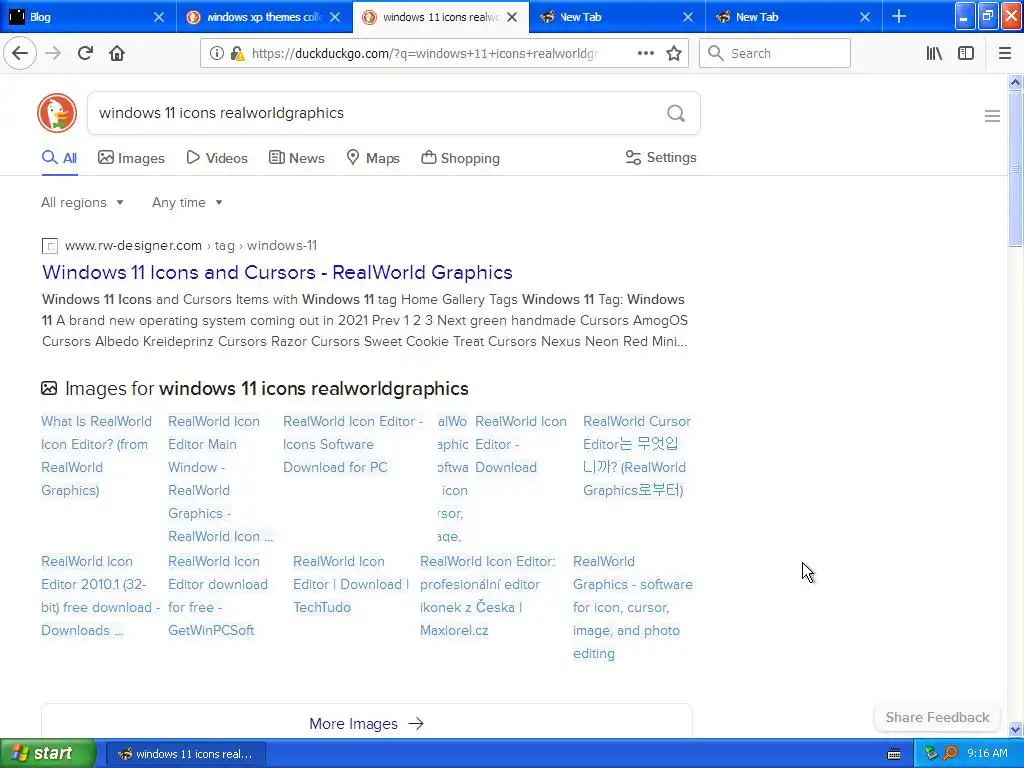Select the Images search category

[131, 158]
